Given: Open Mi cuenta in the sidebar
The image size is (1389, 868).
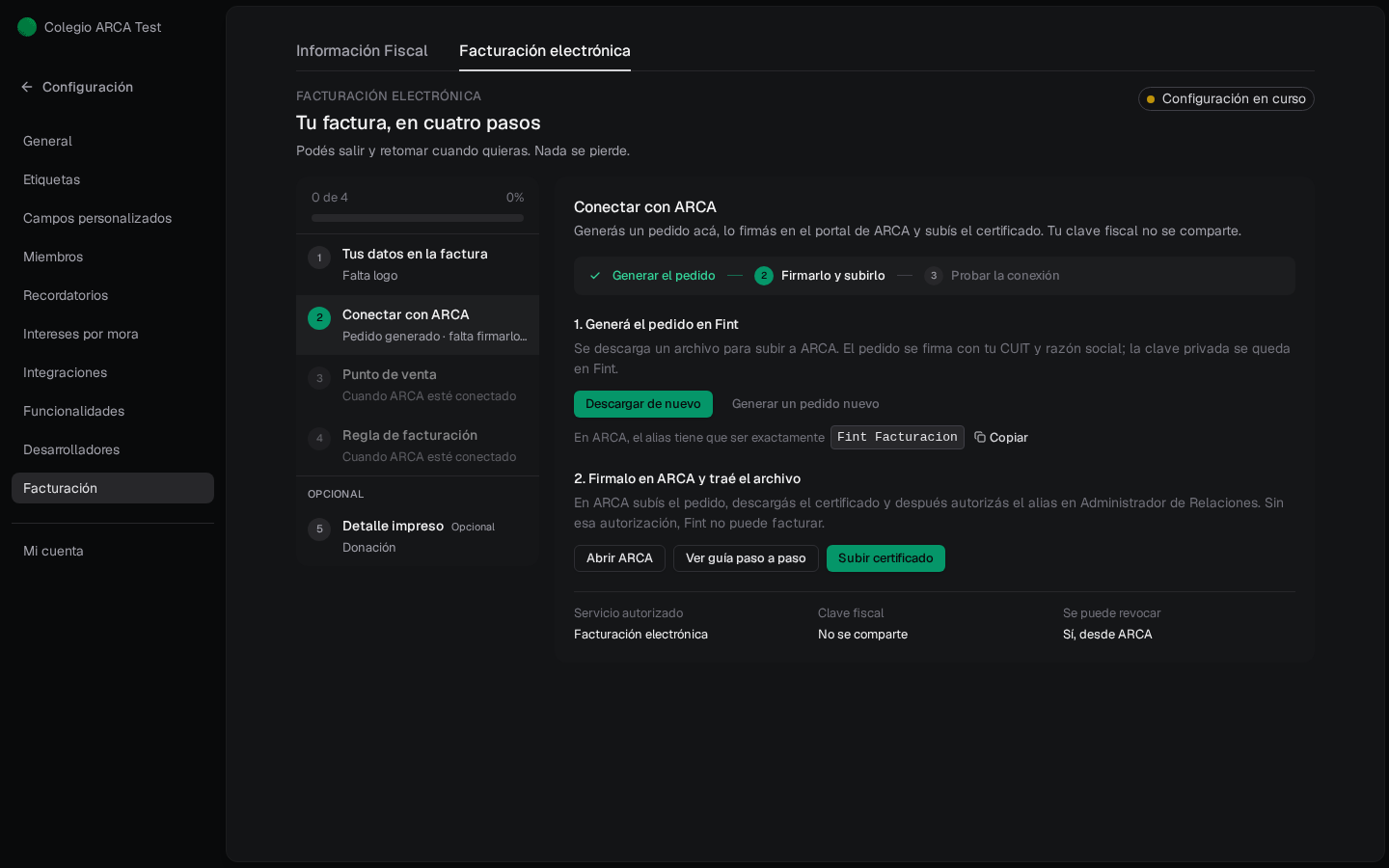Looking at the screenshot, I should [x=113, y=551].
